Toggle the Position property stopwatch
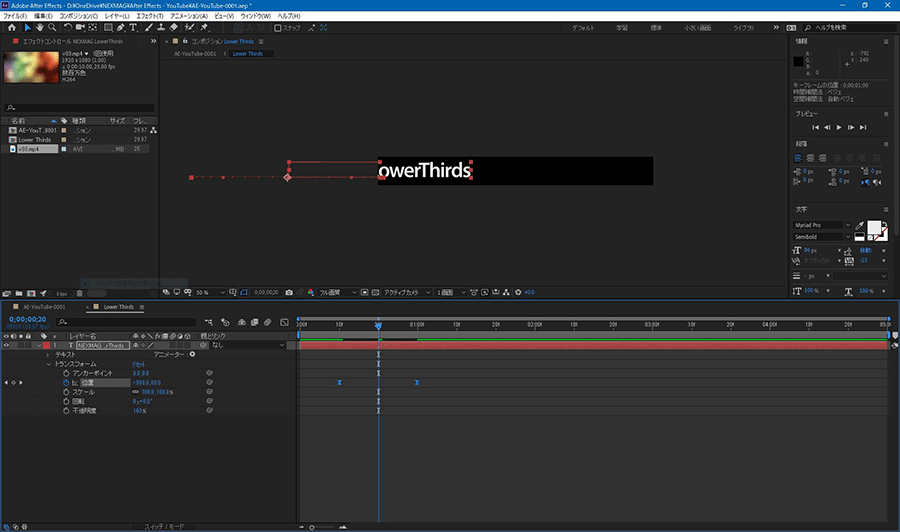 tap(66, 382)
